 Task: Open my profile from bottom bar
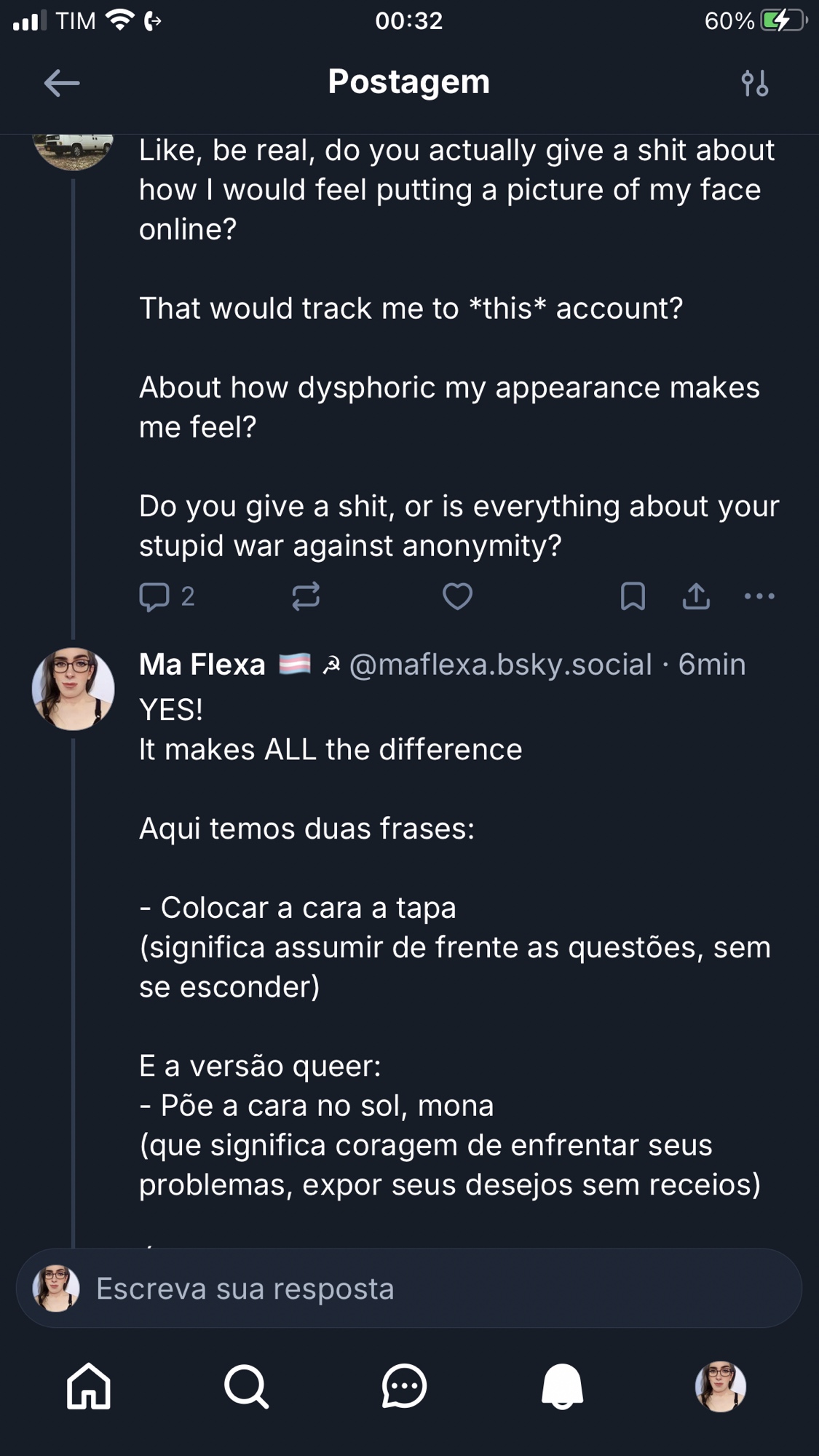pyautogui.click(x=720, y=1386)
